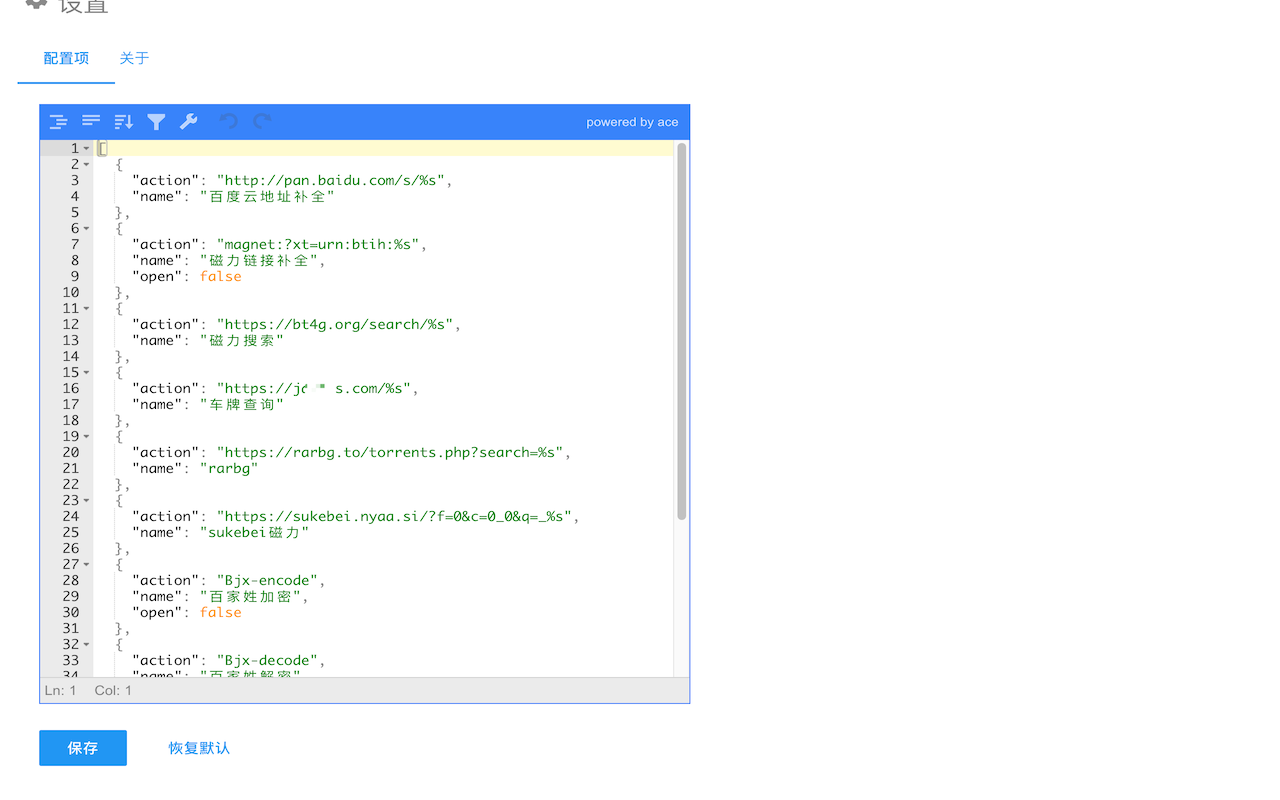Save settings with the 保存 button

pyautogui.click(x=83, y=748)
